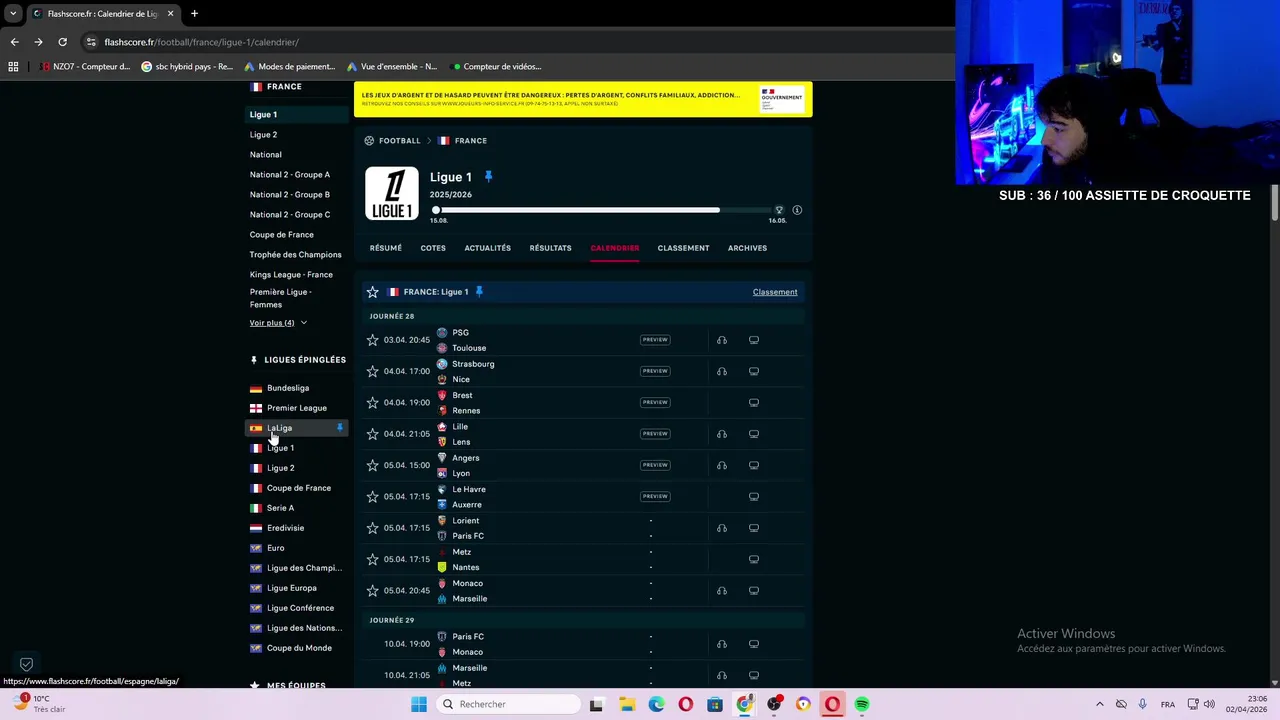
Task: Open a new browser tab
Action: (194, 14)
